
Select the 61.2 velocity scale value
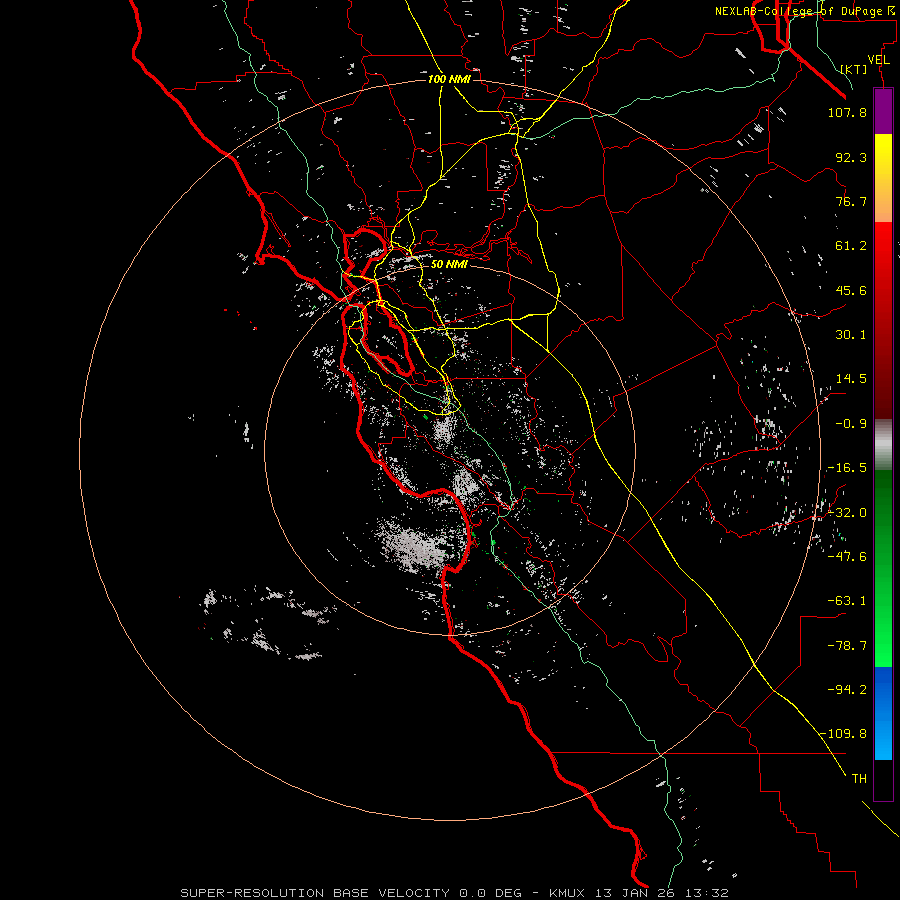(851, 246)
